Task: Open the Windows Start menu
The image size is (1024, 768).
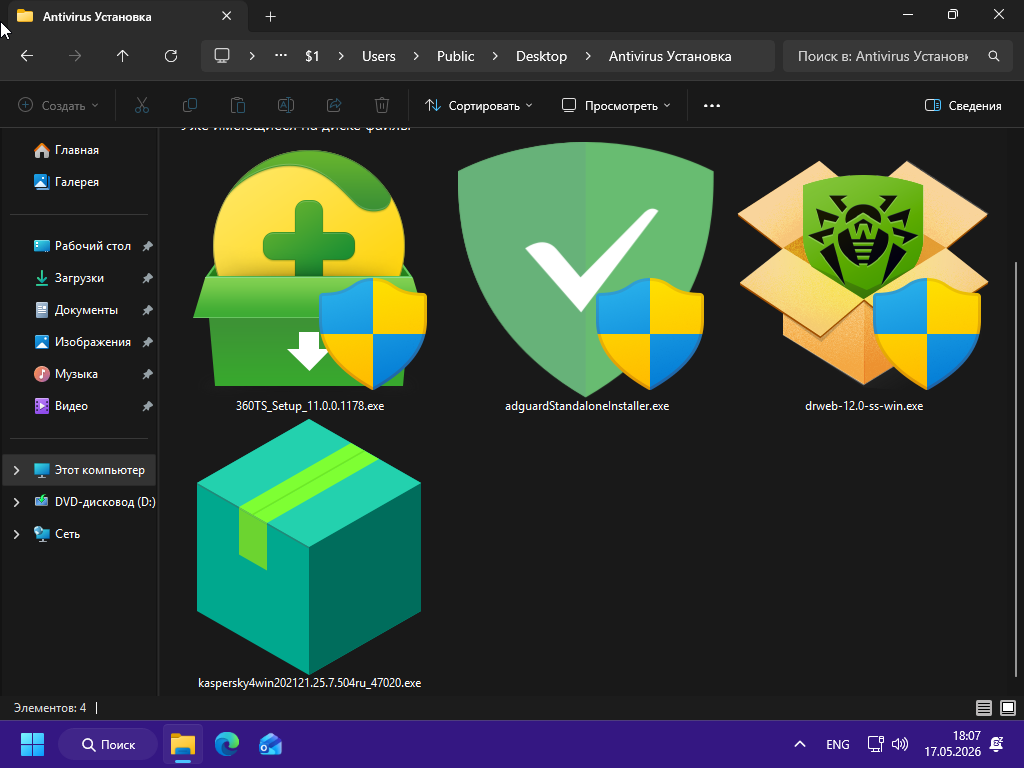Action: [32, 744]
